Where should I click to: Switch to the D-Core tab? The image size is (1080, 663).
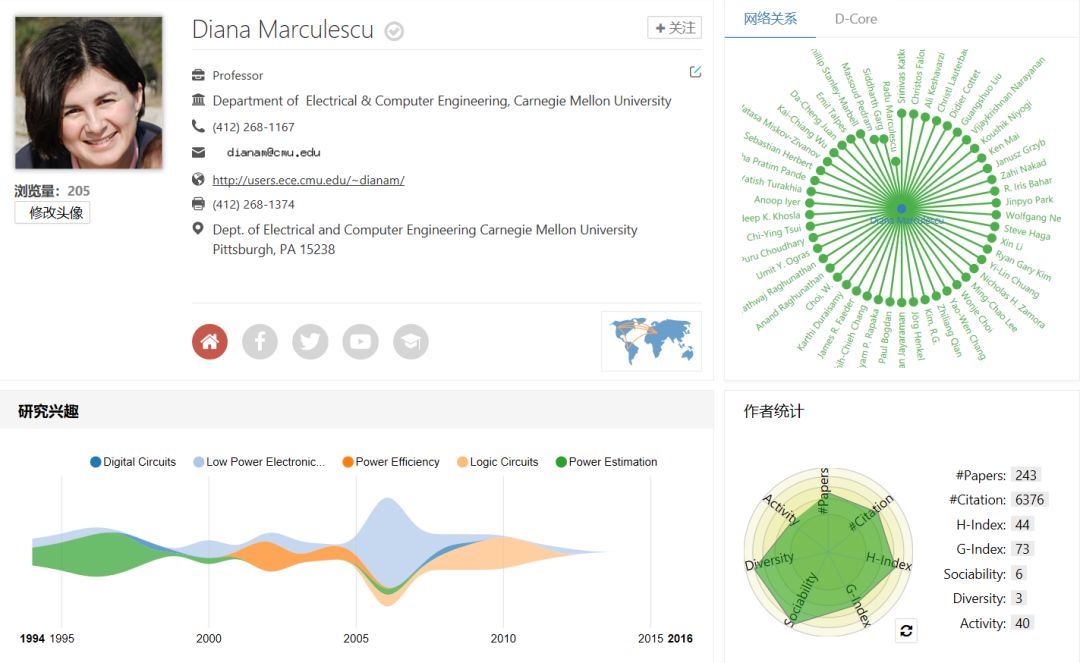[856, 19]
